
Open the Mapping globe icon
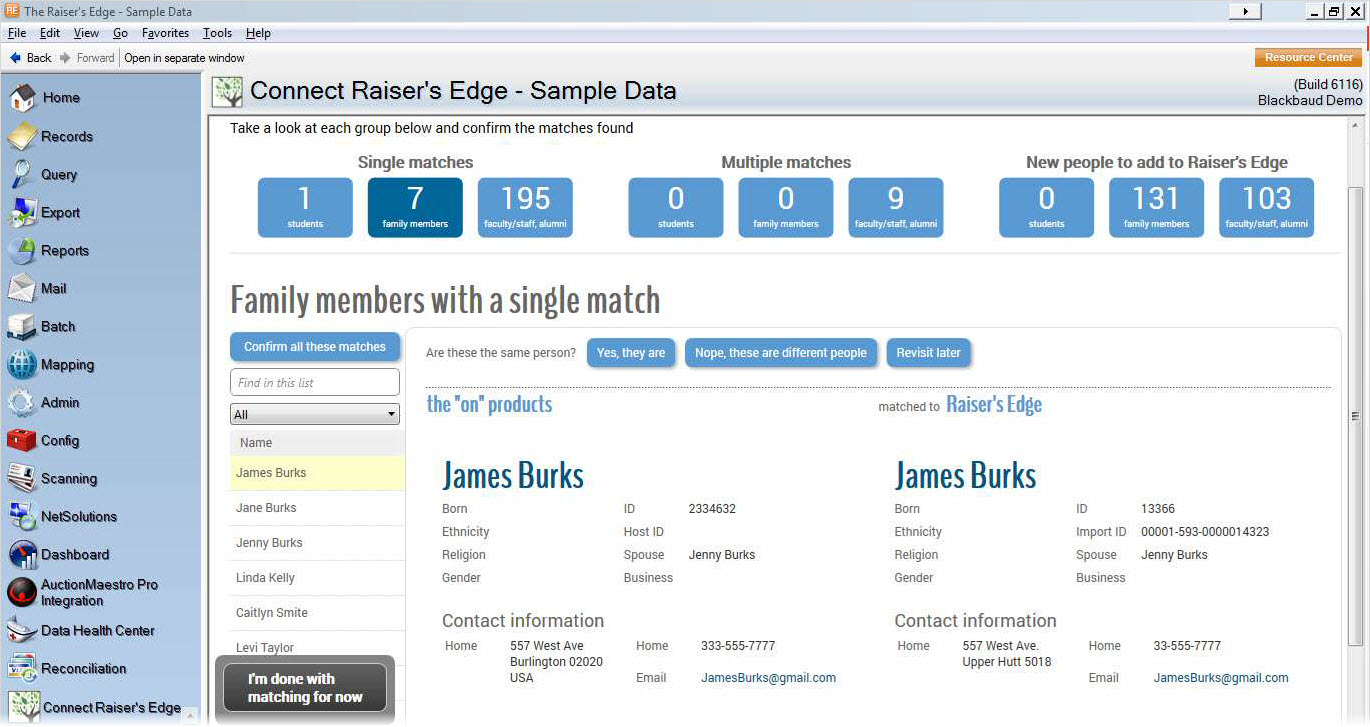tap(22, 364)
